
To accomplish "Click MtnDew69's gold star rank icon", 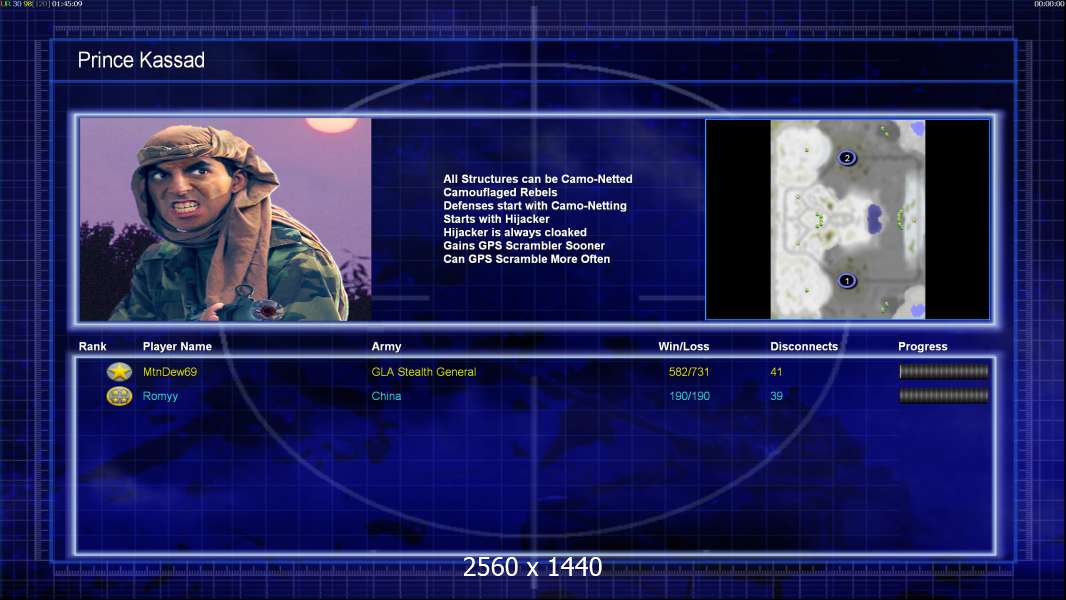I will pos(119,372).
